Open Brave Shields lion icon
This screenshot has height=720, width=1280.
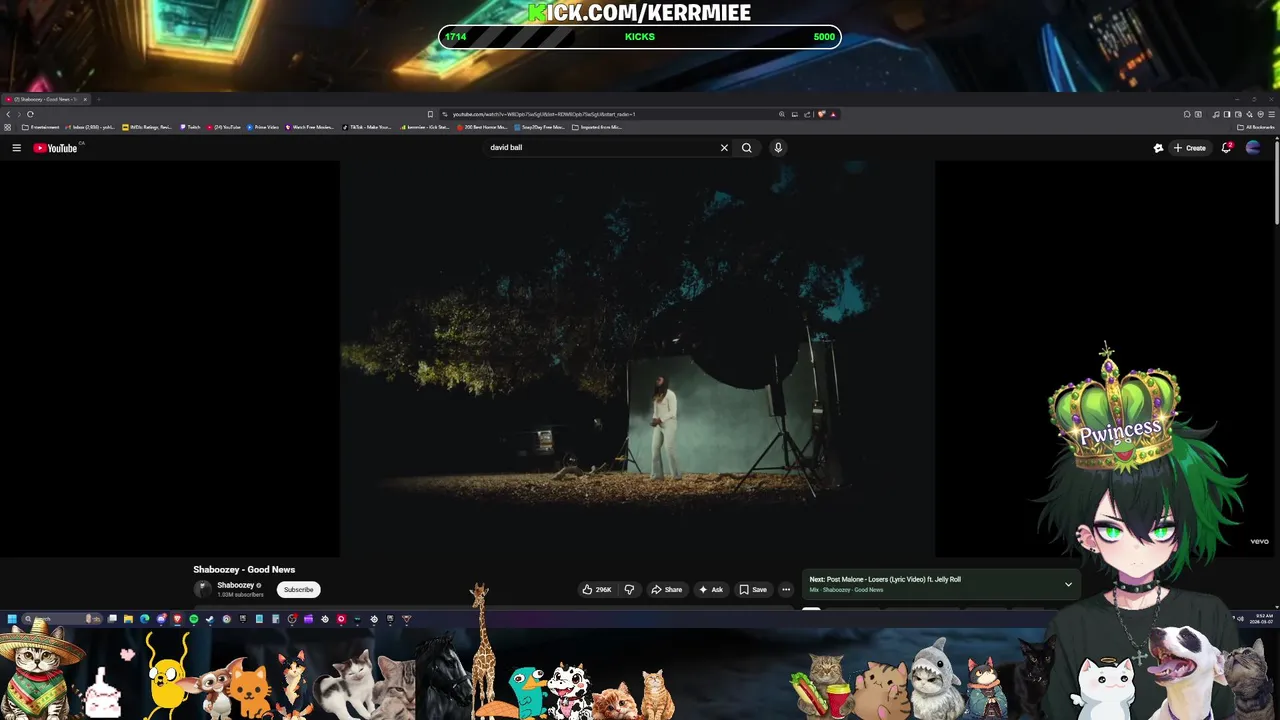point(821,114)
